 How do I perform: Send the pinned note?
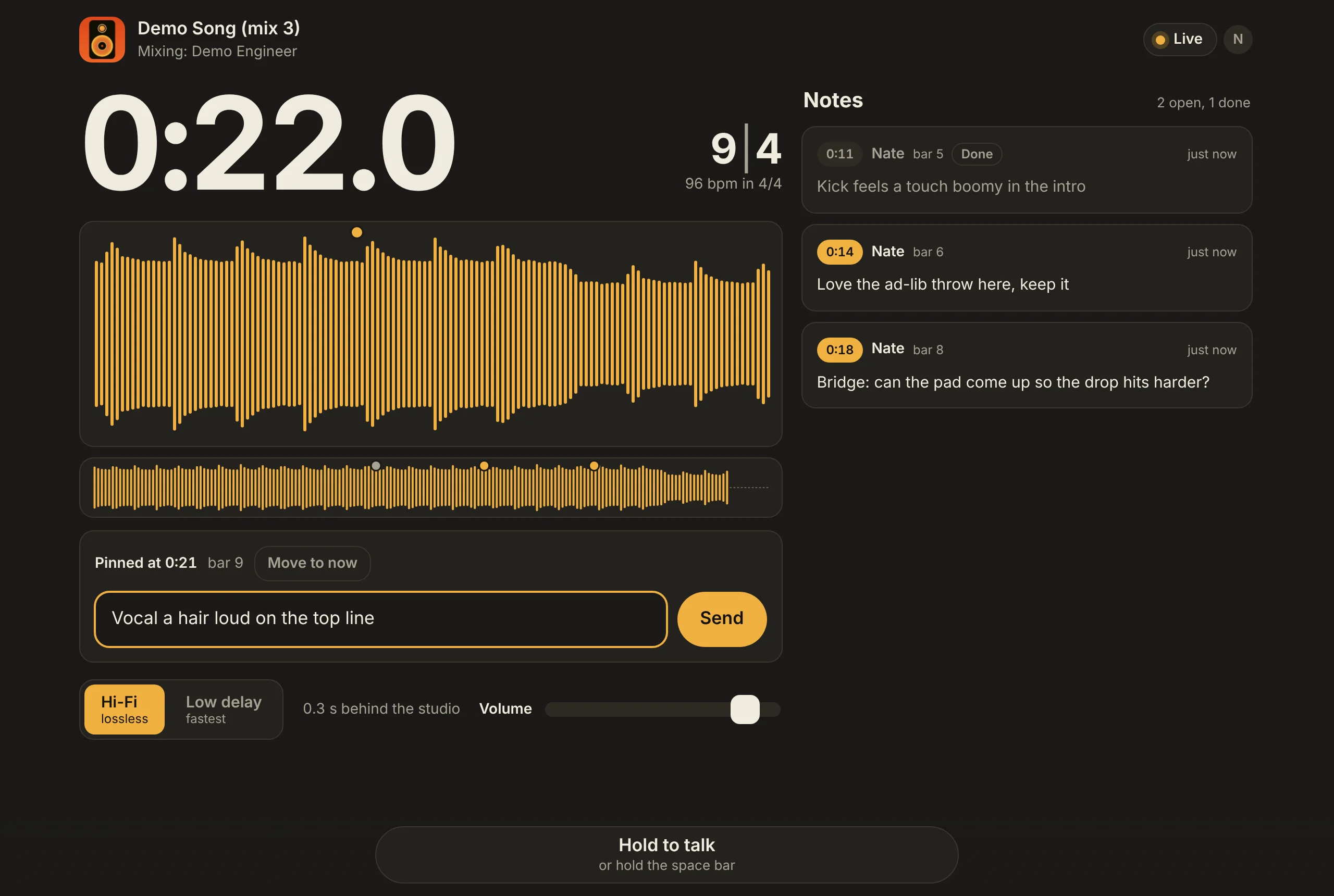click(721, 619)
